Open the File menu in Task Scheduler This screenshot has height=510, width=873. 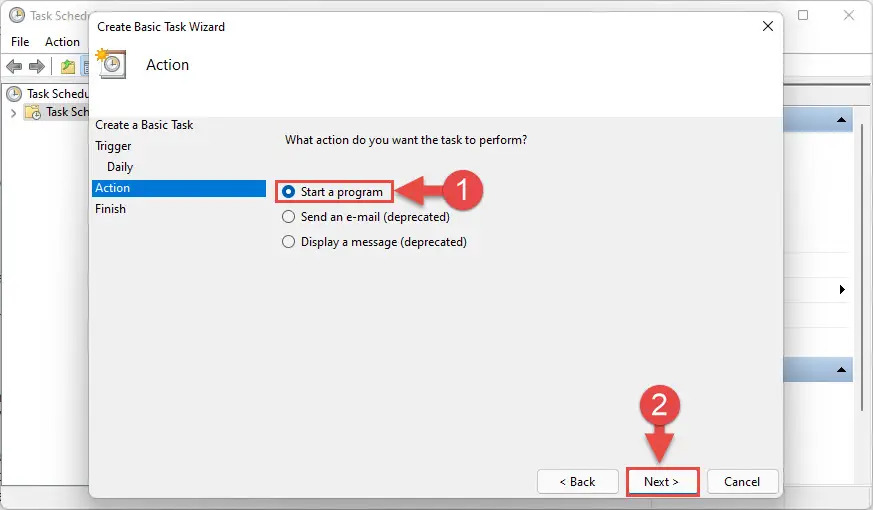tap(20, 42)
